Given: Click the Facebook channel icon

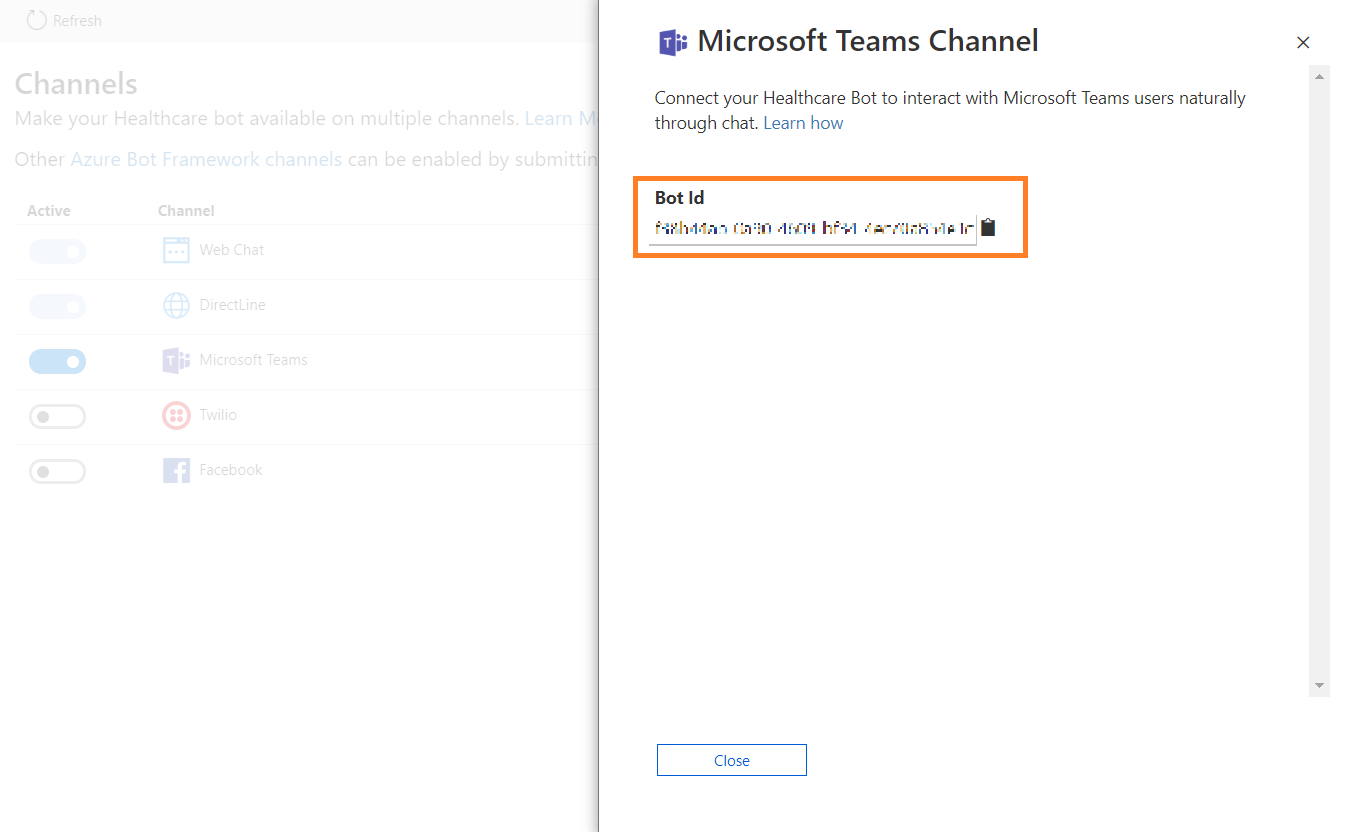Looking at the screenshot, I should (176, 470).
